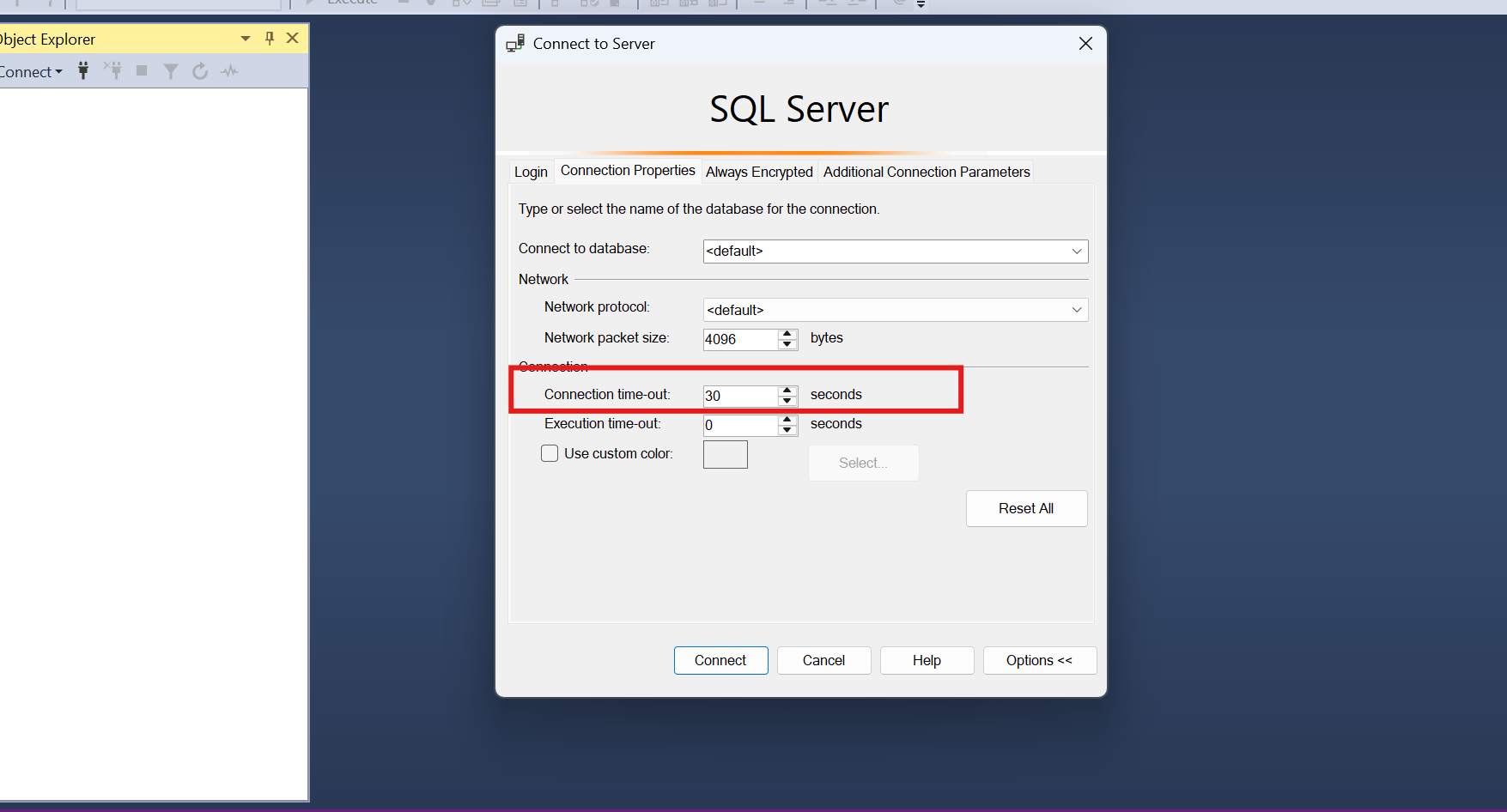Open the Always Encrypted tab
This screenshot has width=1507, height=812.
coord(759,172)
